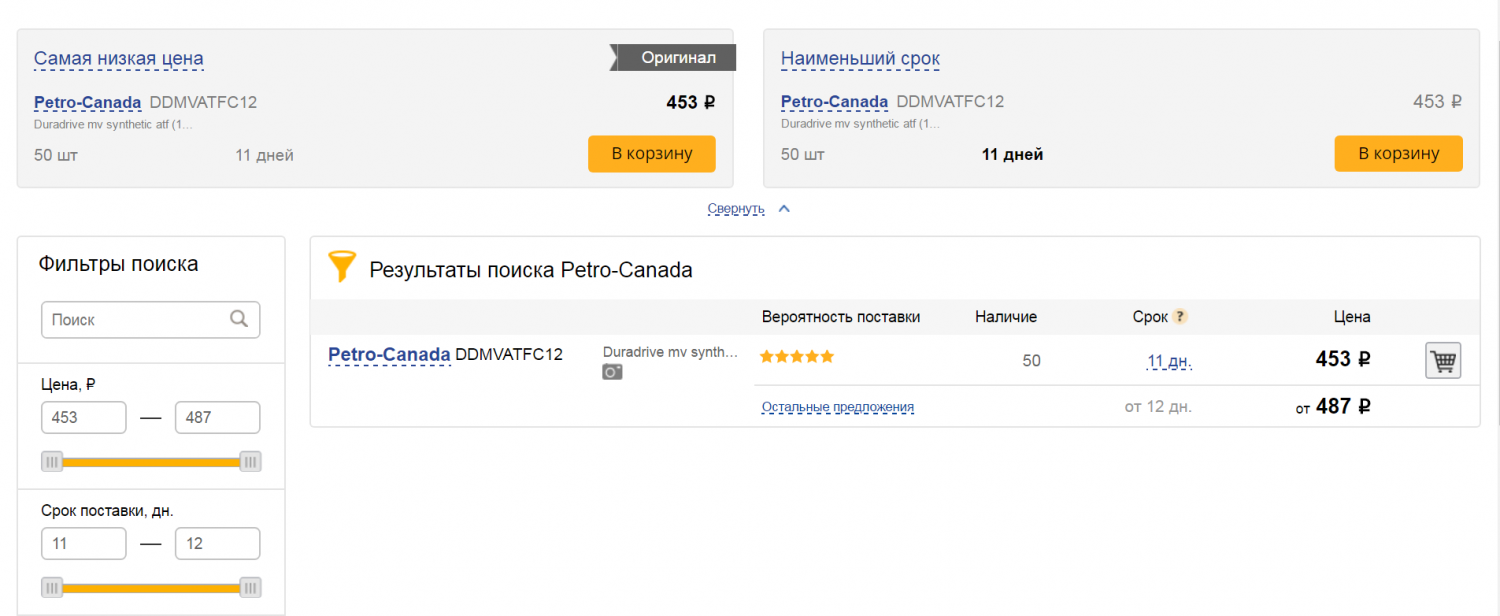Click the 11 дн. delivery term link
The height and width of the screenshot is (616, 1500).
(1170, 361)
